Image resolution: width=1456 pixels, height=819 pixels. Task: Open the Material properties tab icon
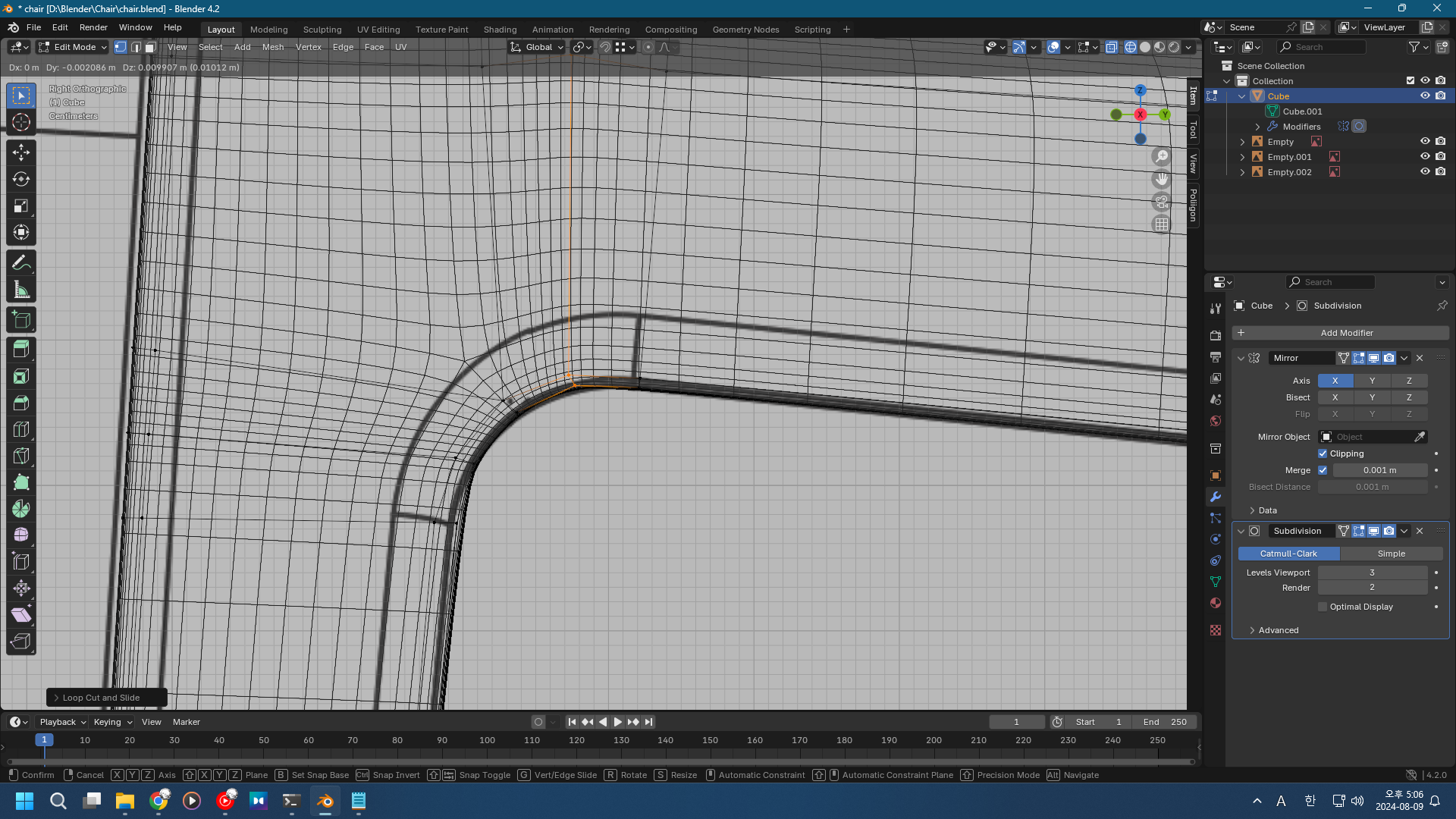pyautogui.click(x=1216, y=603)
